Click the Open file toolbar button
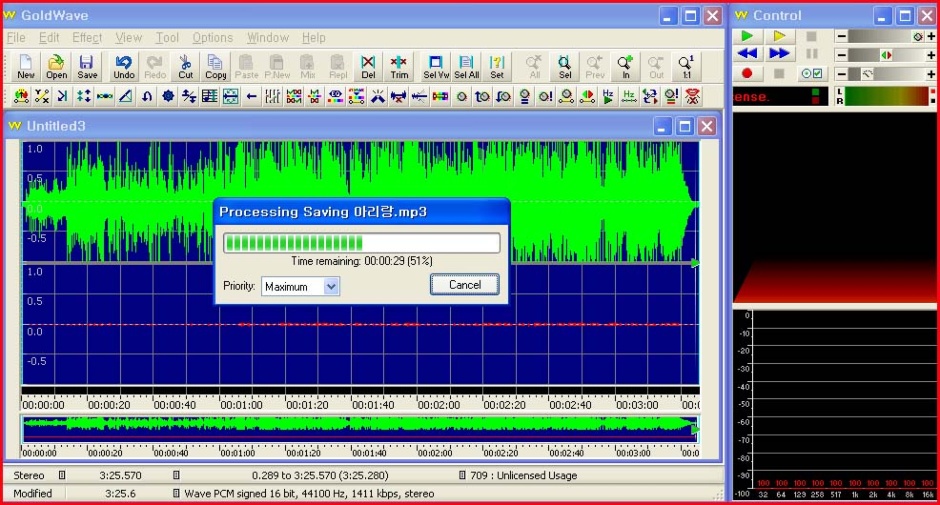The width and height of the screenshot is (940, 505). (56, 67)
